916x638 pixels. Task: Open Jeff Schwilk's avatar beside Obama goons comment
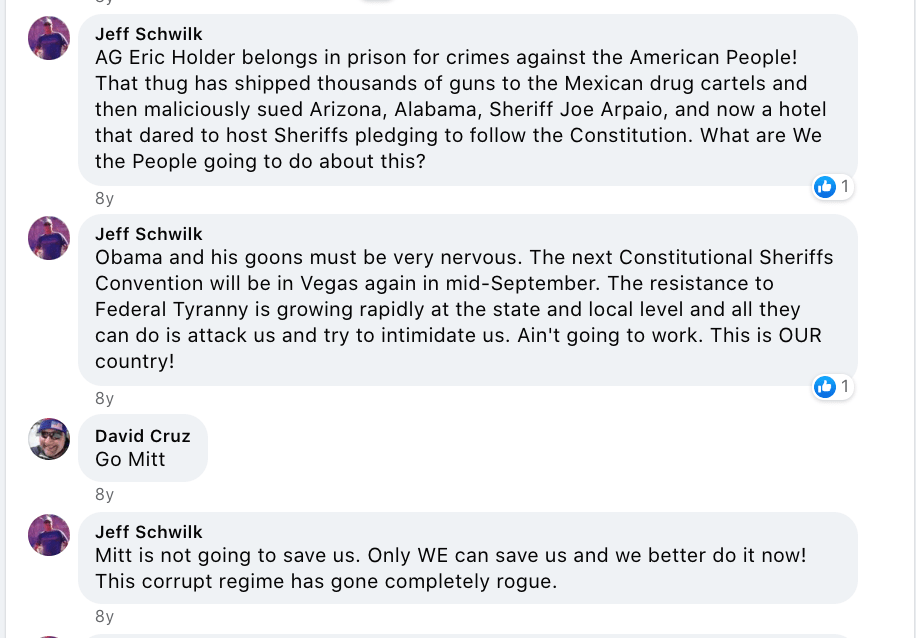[x=49, y=238]
